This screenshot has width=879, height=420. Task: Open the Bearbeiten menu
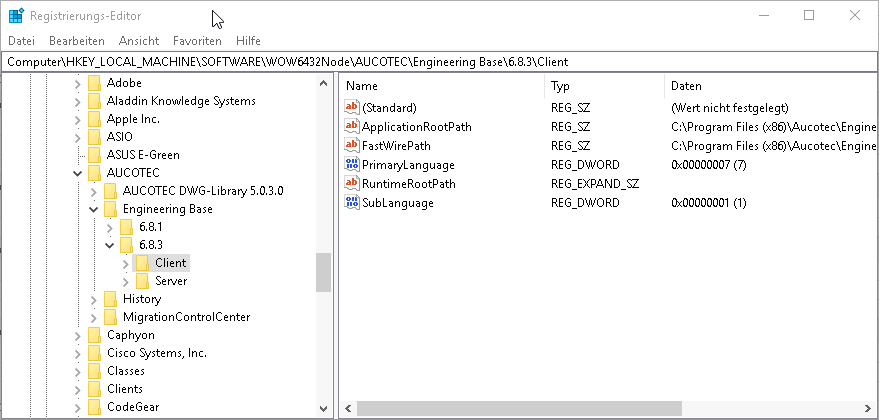pos(77,41)
